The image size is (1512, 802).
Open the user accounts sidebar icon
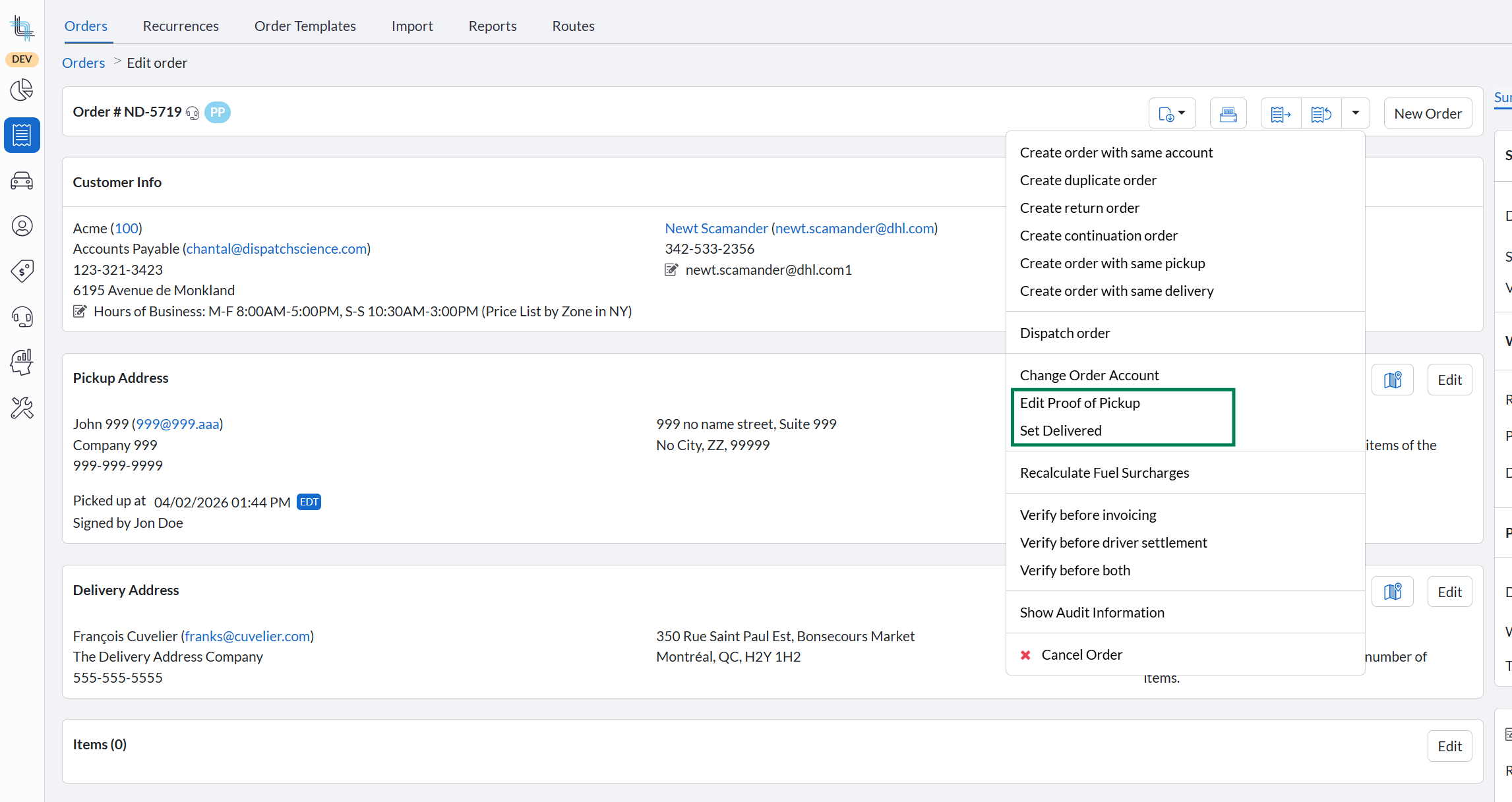22,226
